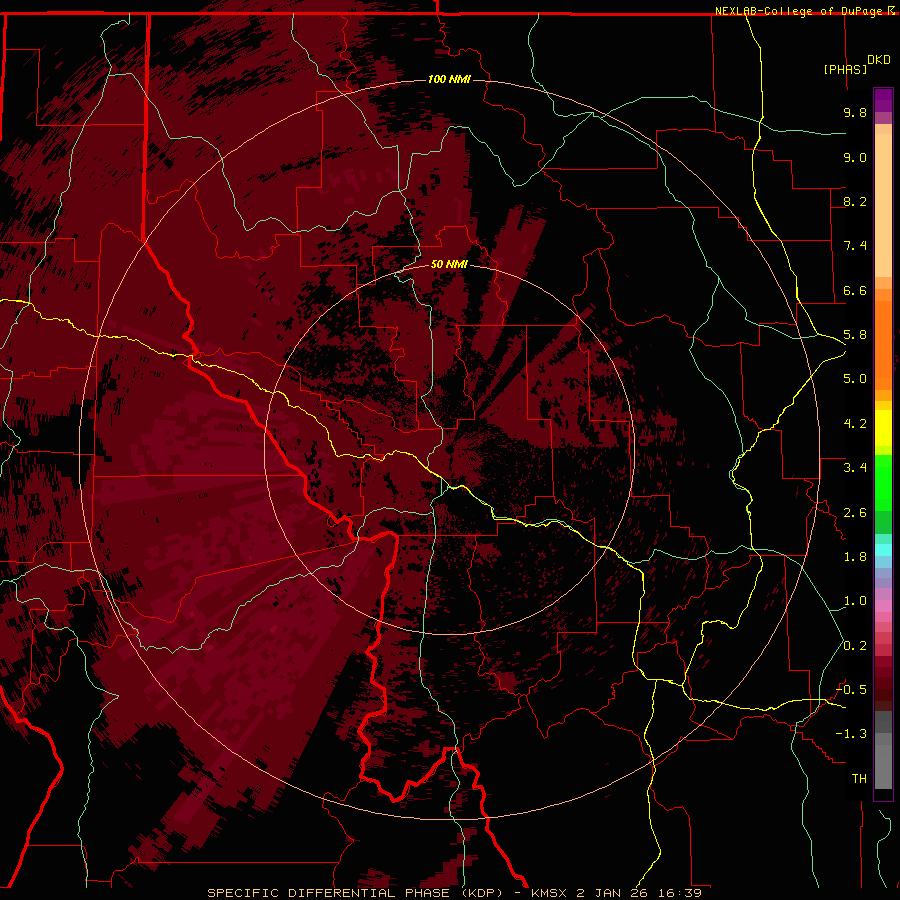Click the 50 NMI range ring label
Screen dimensions: 900x900
click(449, 264)
